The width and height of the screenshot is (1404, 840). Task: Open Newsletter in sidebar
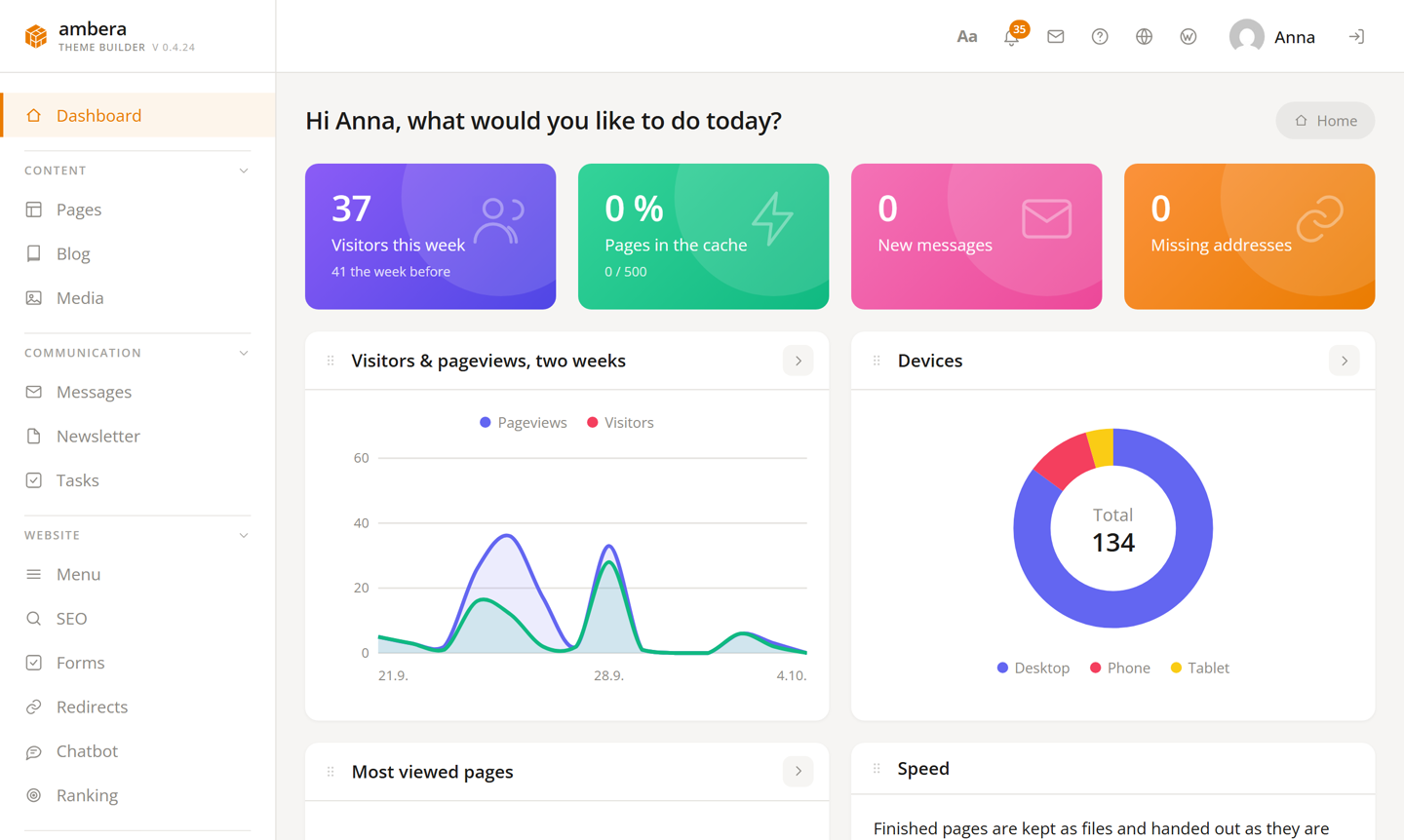137,437
